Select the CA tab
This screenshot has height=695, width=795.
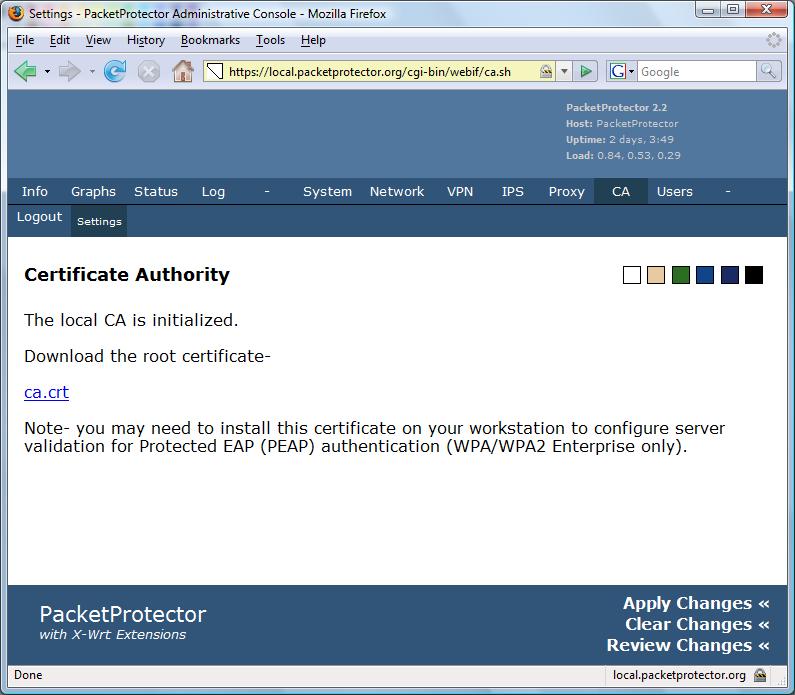(x=621, y=192)
